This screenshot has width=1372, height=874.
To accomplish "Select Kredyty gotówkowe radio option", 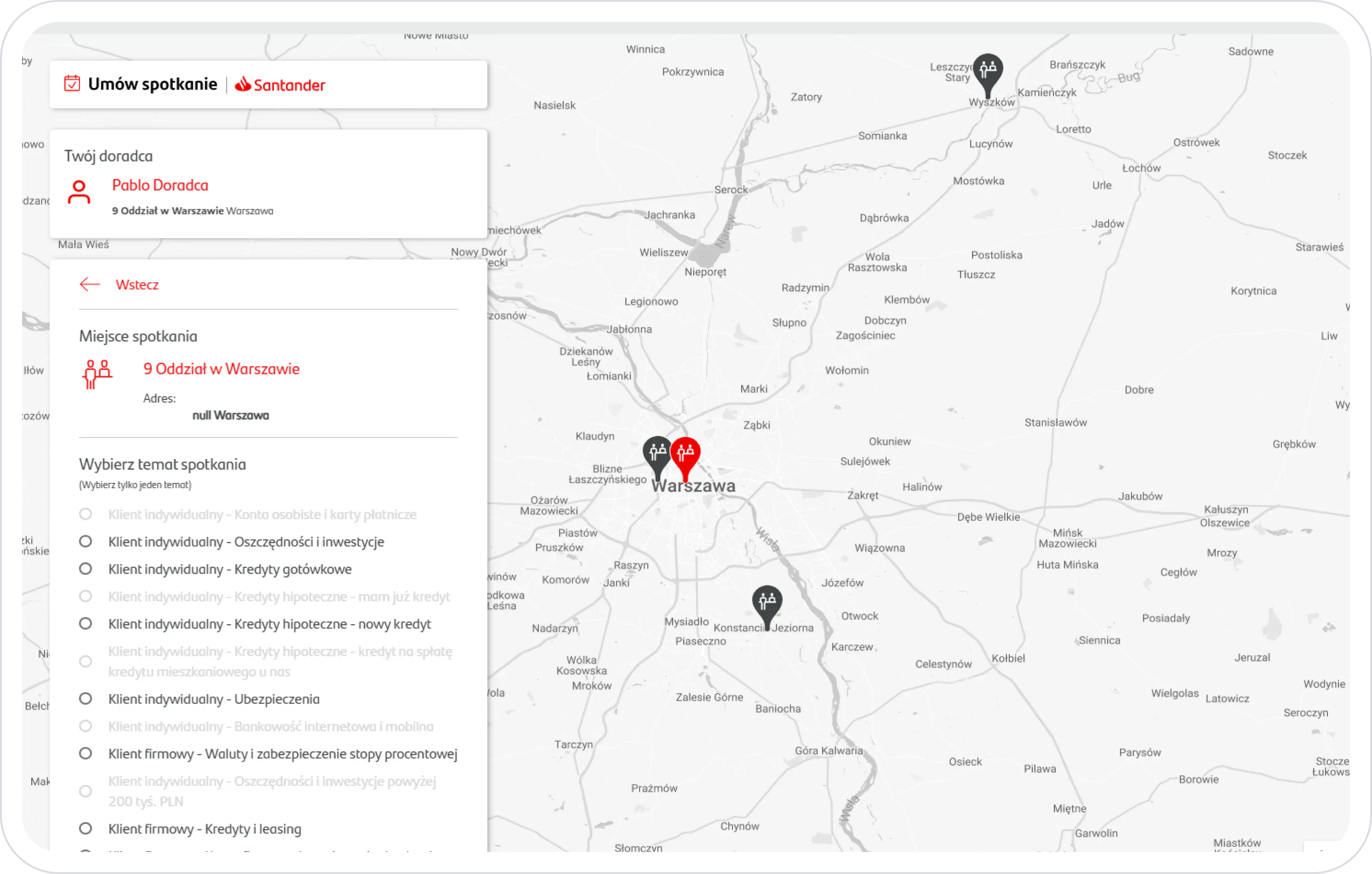I will pos(85,569).
